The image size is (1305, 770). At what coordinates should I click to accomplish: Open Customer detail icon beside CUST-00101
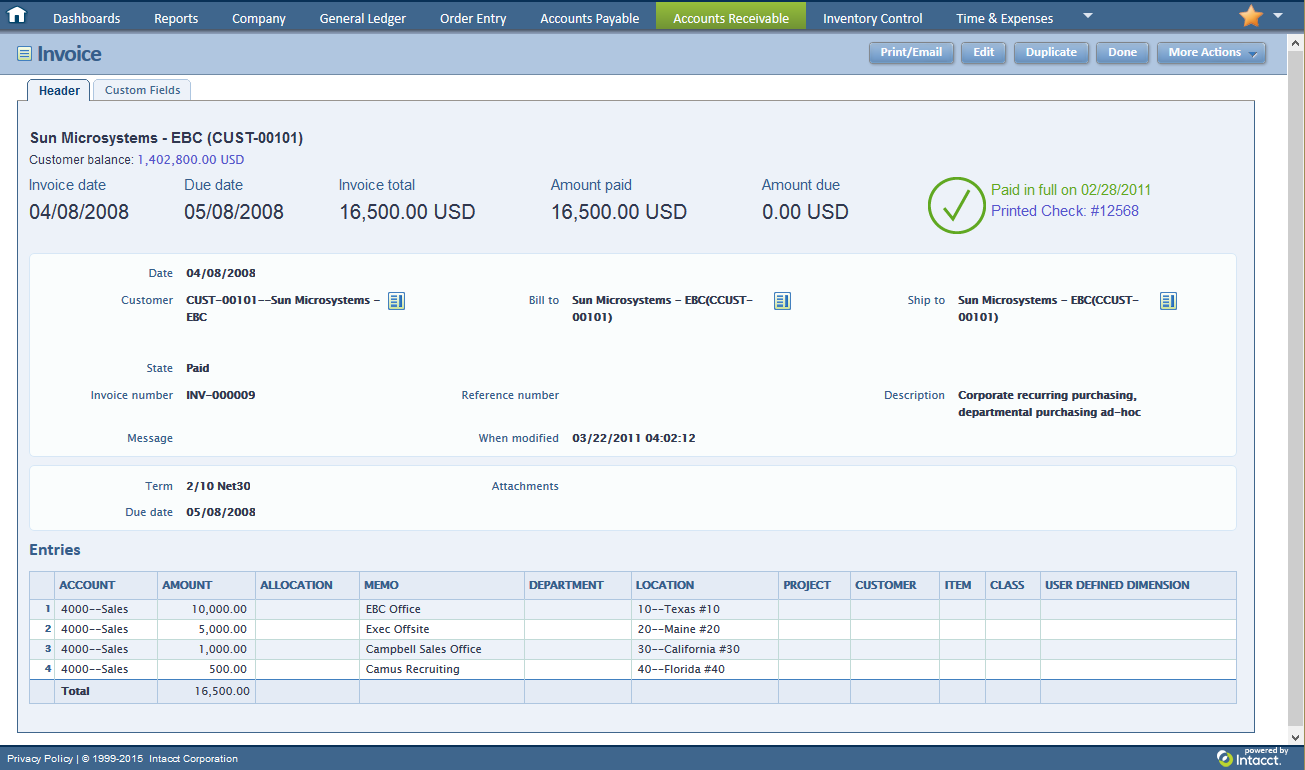pyautogui.click(x=396, y=301)
